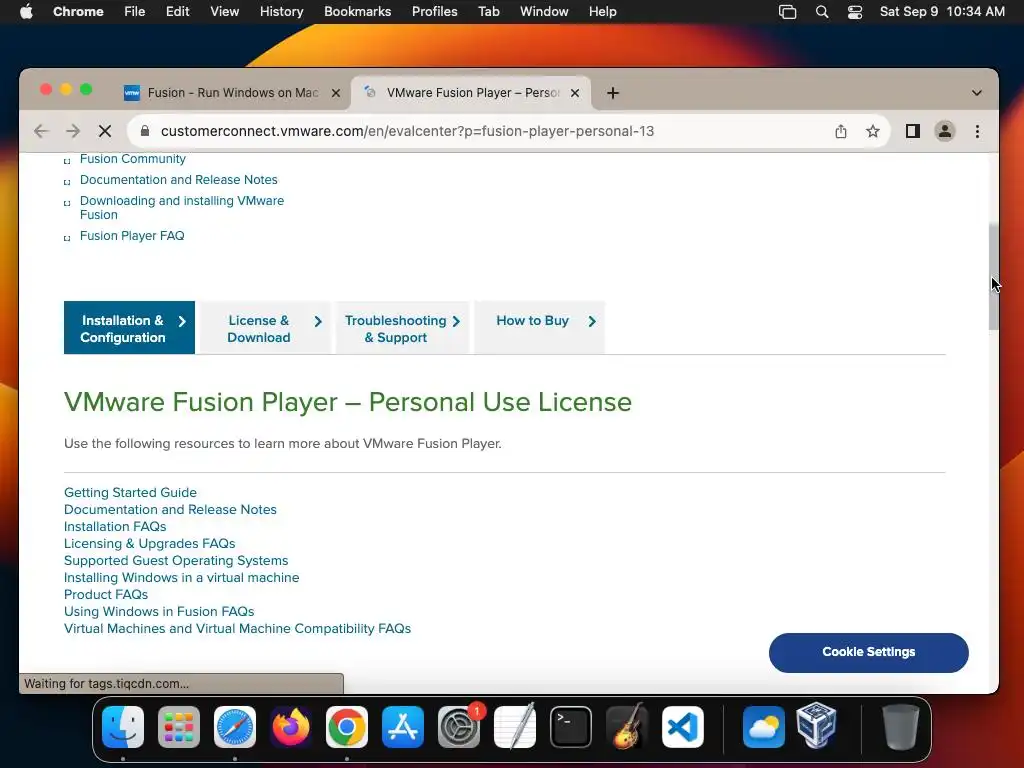Click the share page icon in address bar

pyautogui.click(x=840, y=131)
